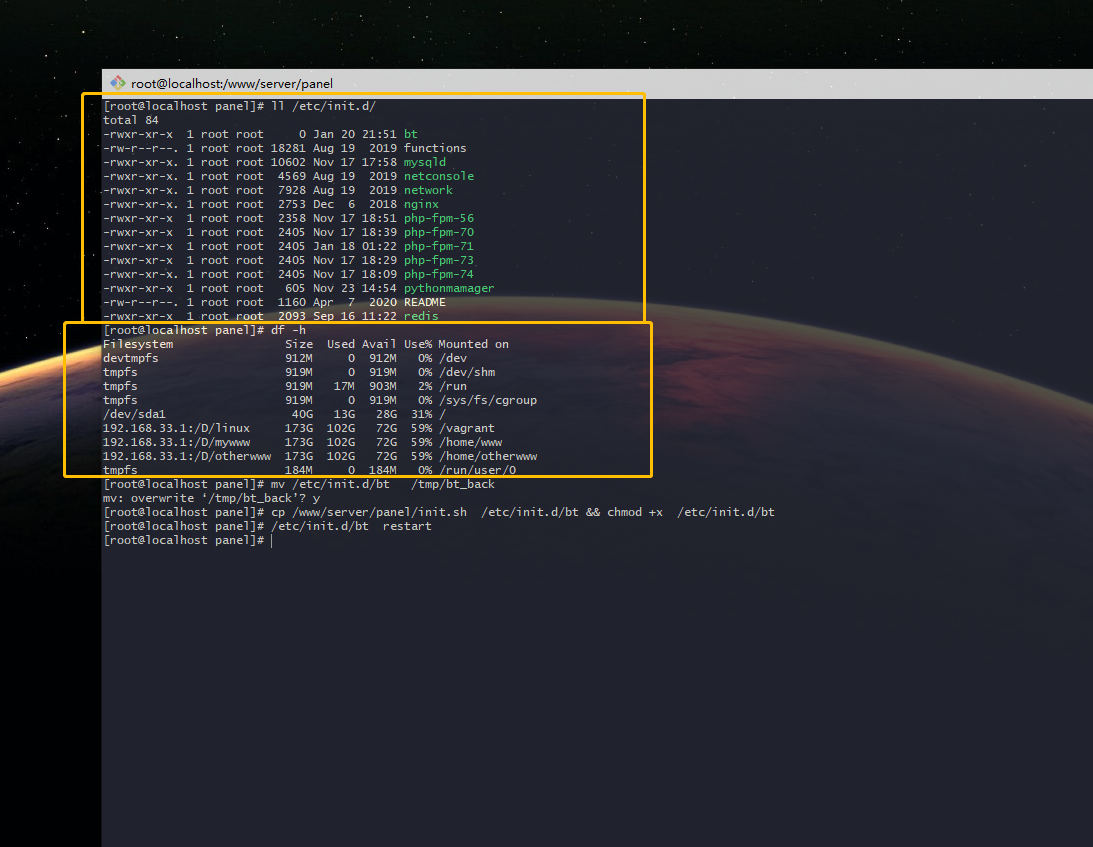Click the terminal app icon in title bar
Image resolution: width=1093 pixels, height=847 pixels.
118,83
